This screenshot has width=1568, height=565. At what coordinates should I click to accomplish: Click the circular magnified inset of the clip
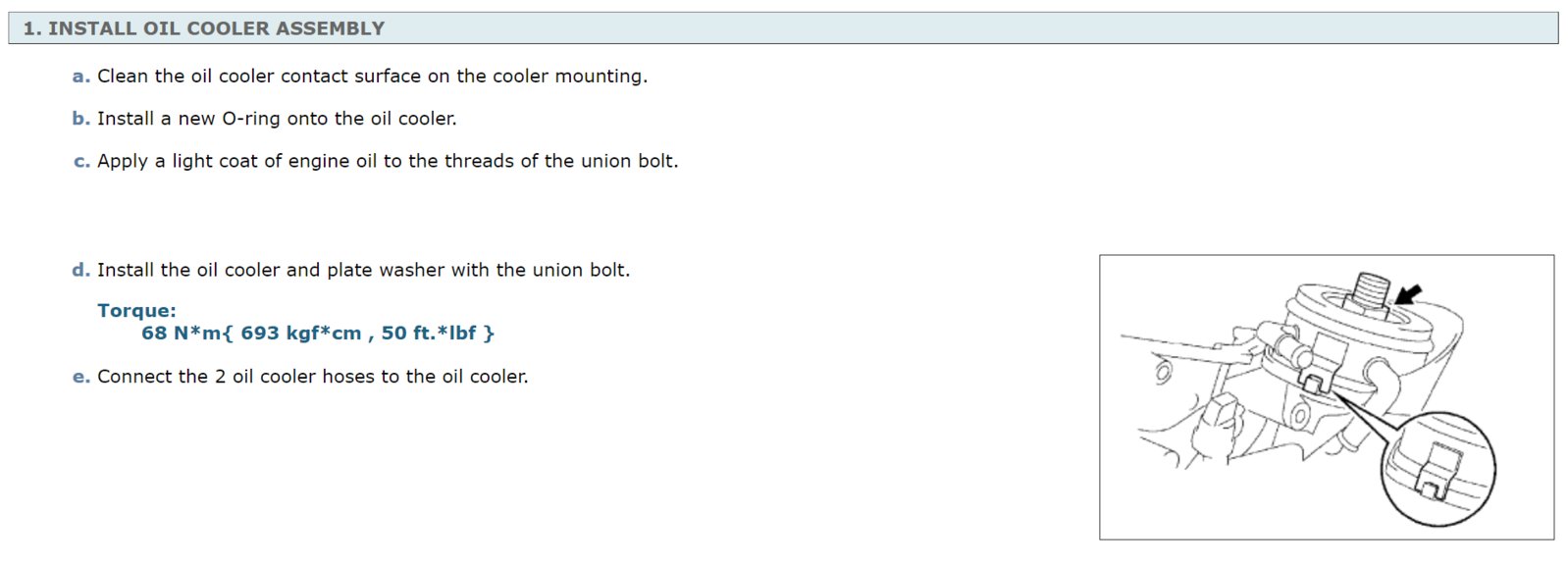[x=1437, y=469]
